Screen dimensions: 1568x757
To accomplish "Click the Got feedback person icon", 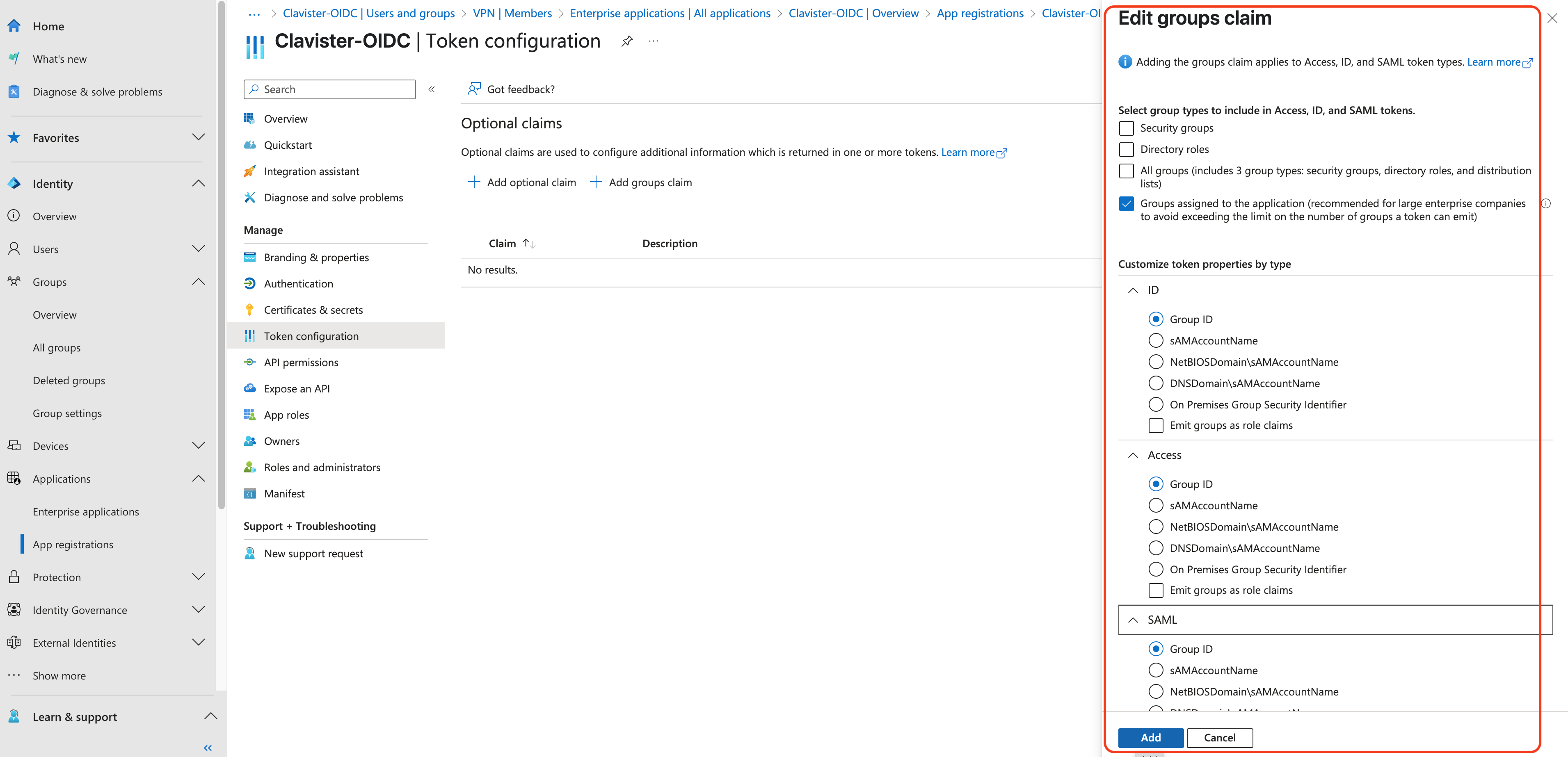I will pyautogui.click(x=473, y=89).
